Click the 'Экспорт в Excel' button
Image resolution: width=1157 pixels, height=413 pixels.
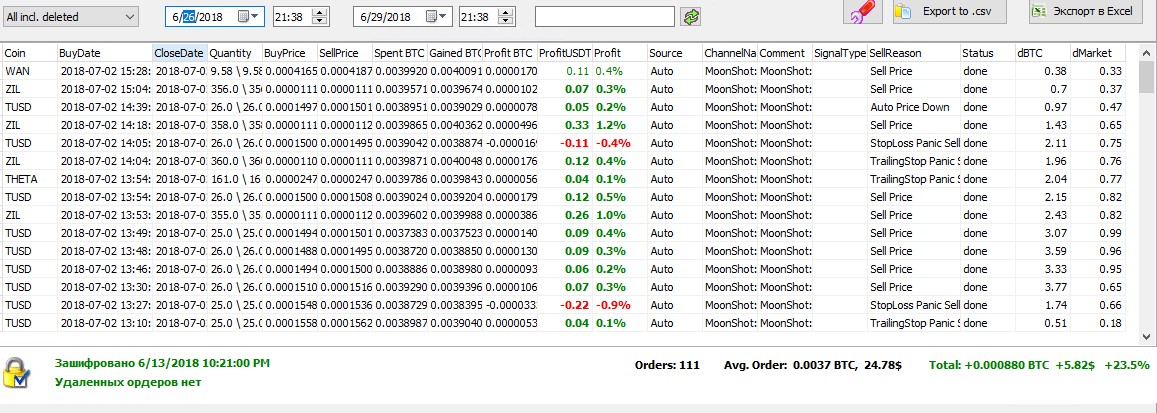click(1086, 11)
